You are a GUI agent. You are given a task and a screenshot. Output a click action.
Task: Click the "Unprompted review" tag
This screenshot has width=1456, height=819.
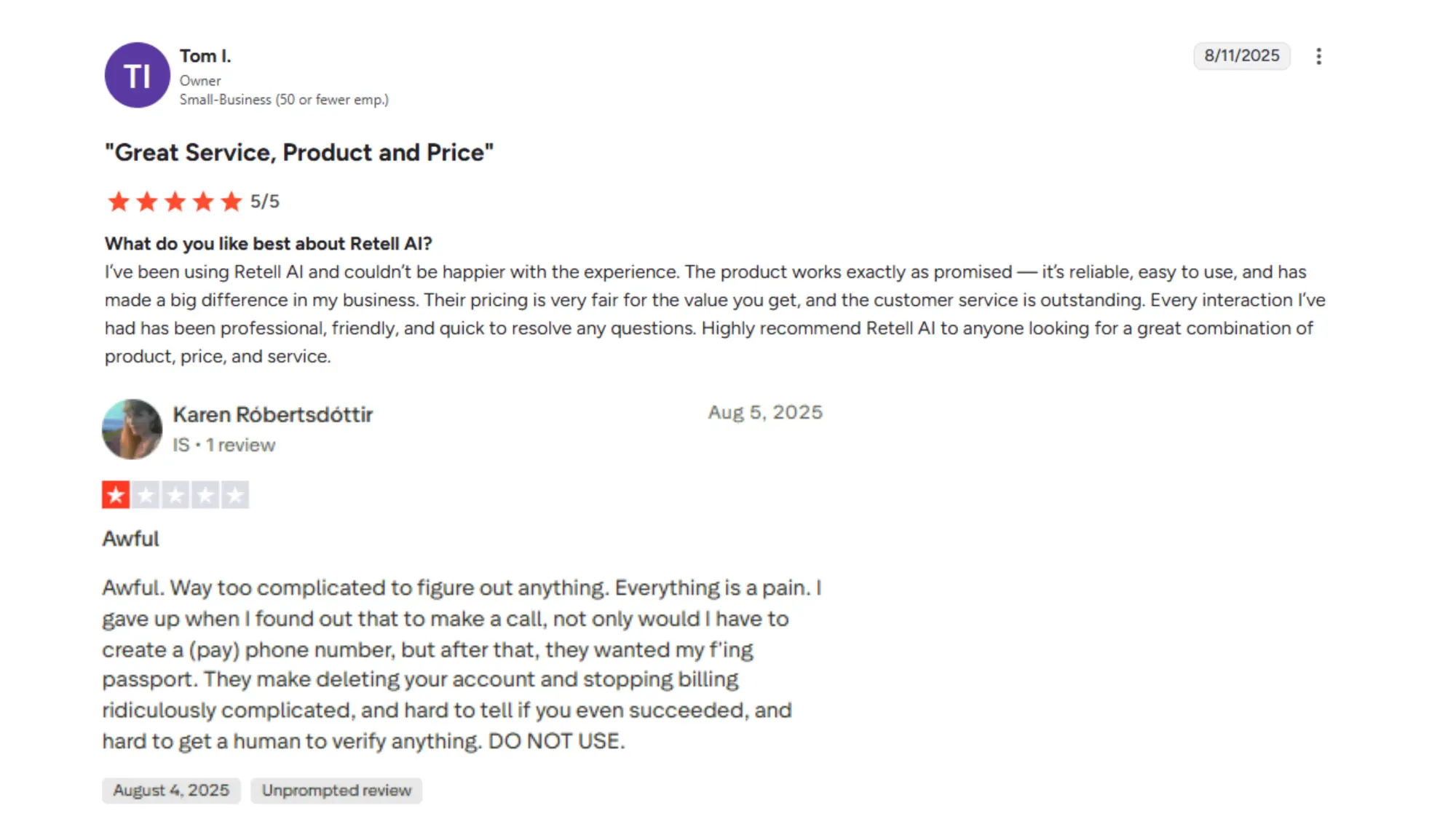pyautogui.click(x=336, y=790)
